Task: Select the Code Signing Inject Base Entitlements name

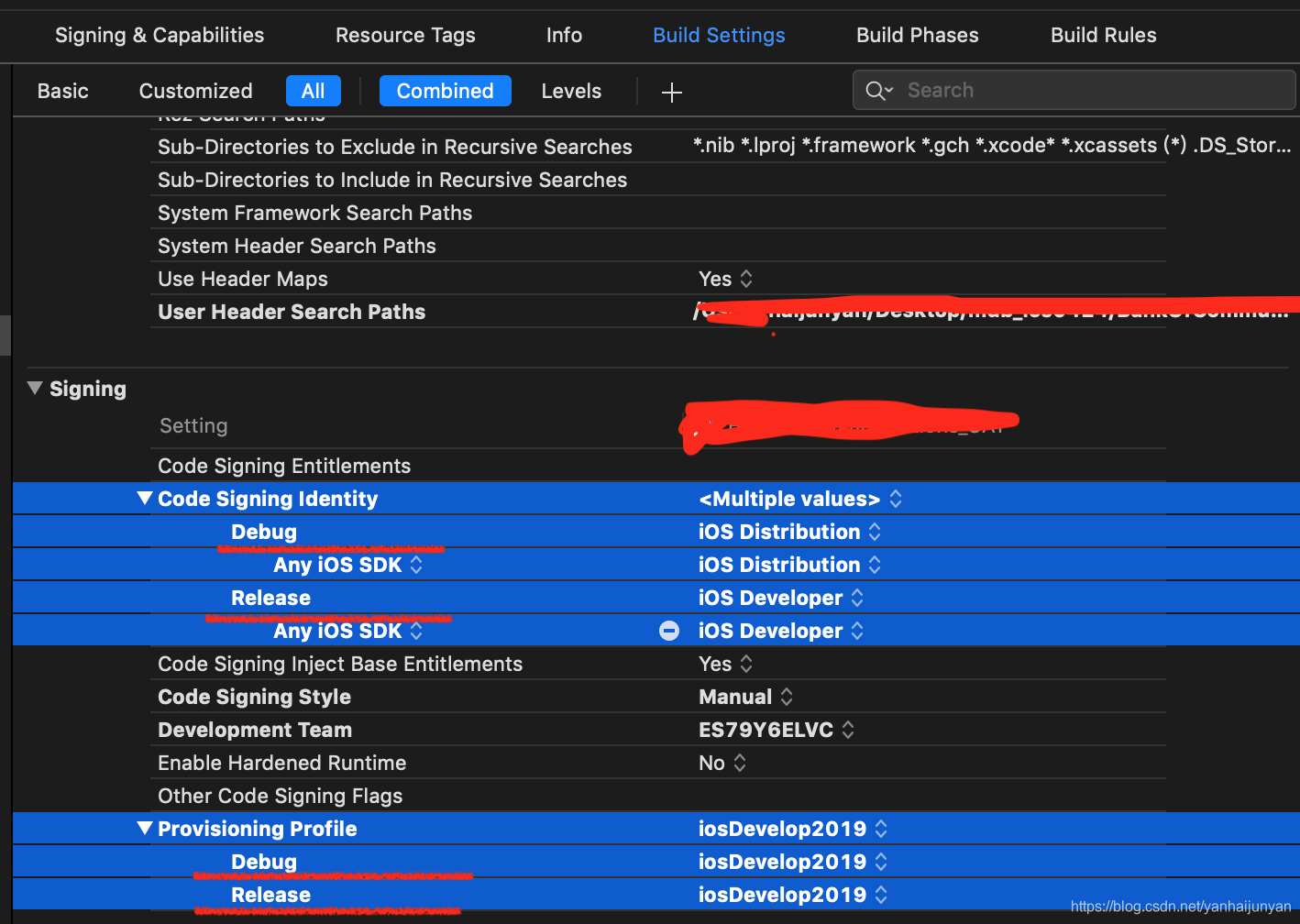Action: pos(340,664)
